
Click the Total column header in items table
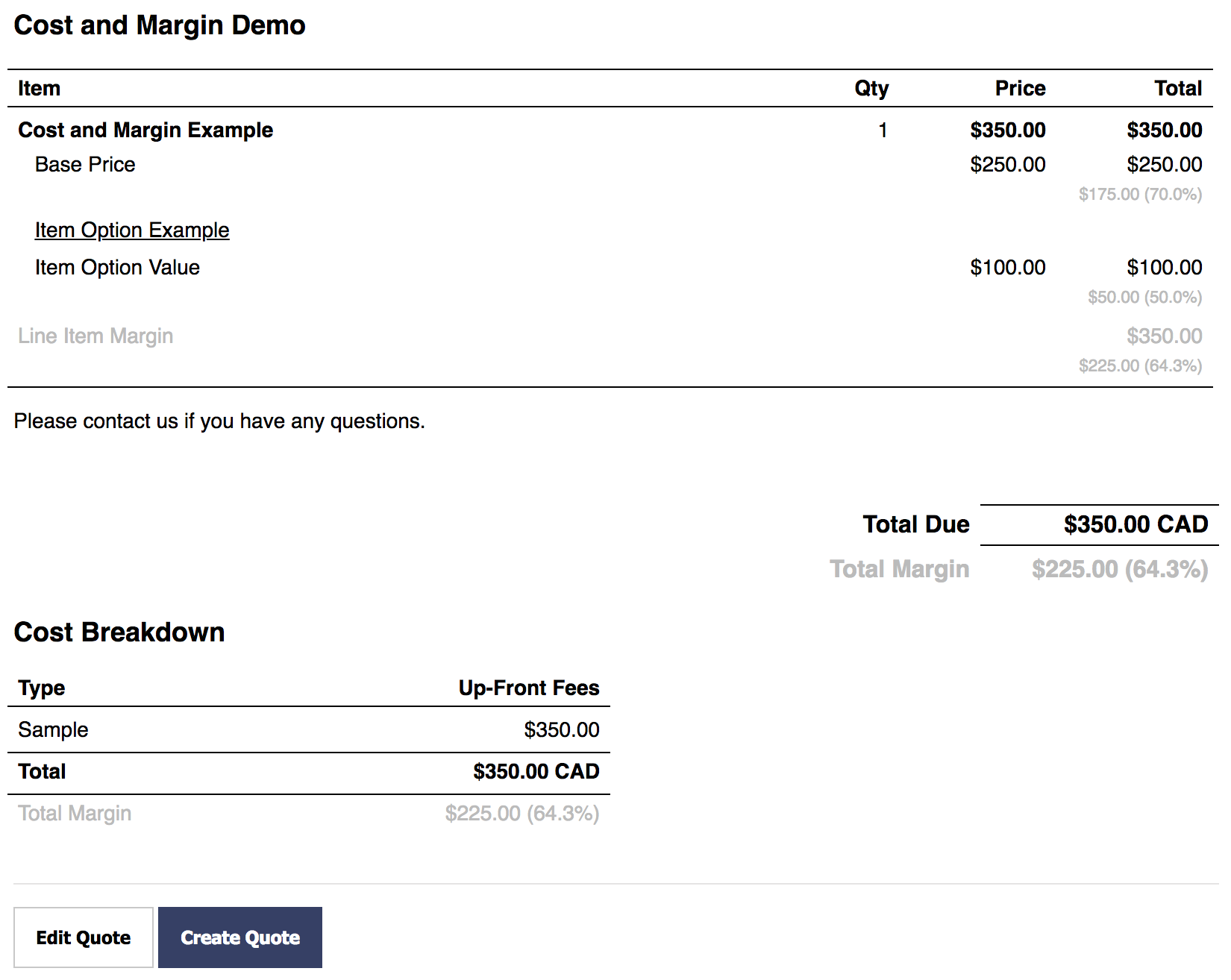[1178, 88]
